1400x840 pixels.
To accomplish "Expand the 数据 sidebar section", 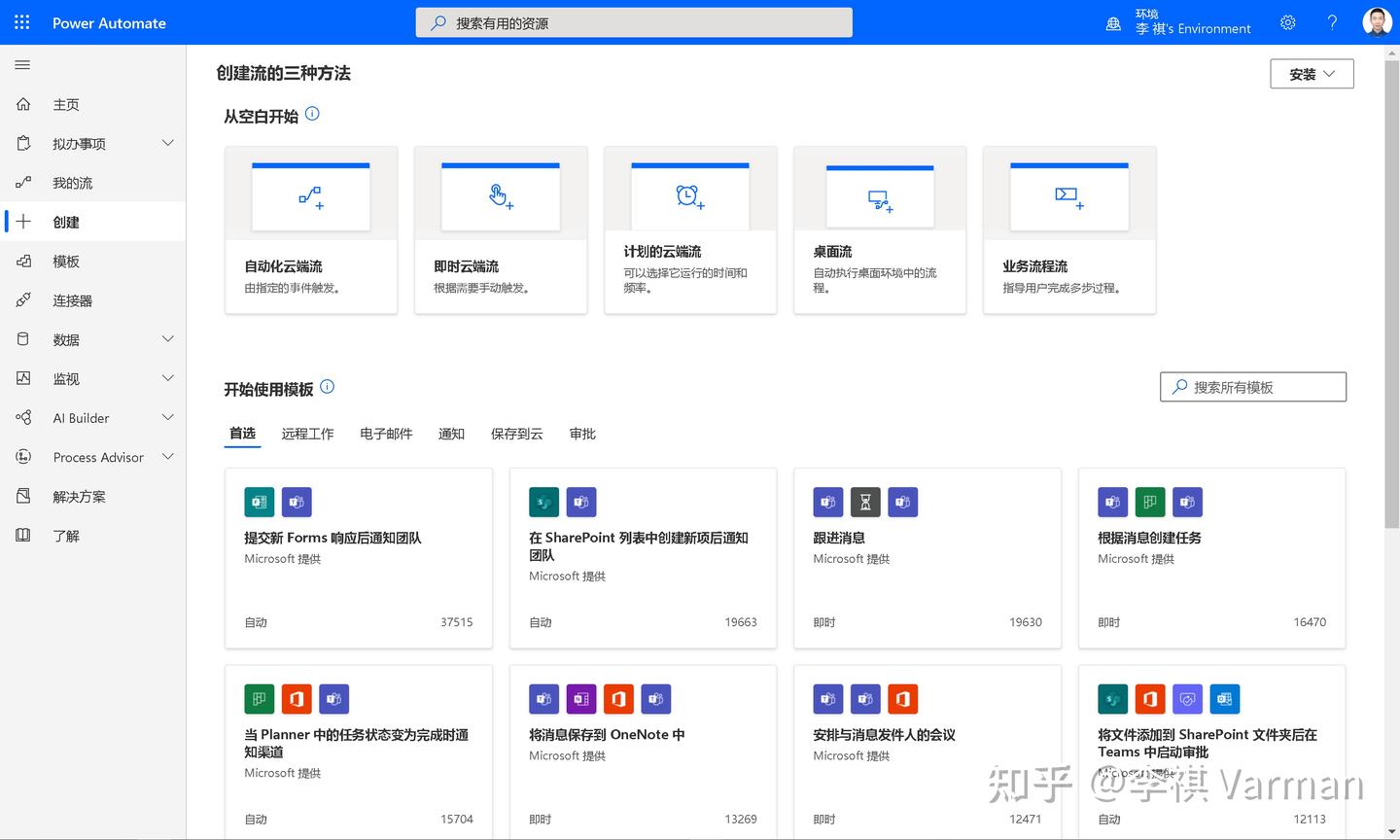I will [167, 338].
